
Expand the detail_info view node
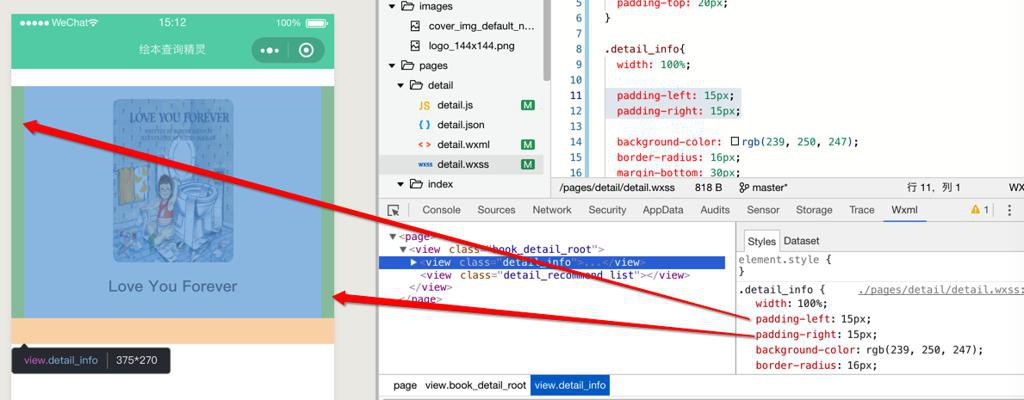pos(413,262)
